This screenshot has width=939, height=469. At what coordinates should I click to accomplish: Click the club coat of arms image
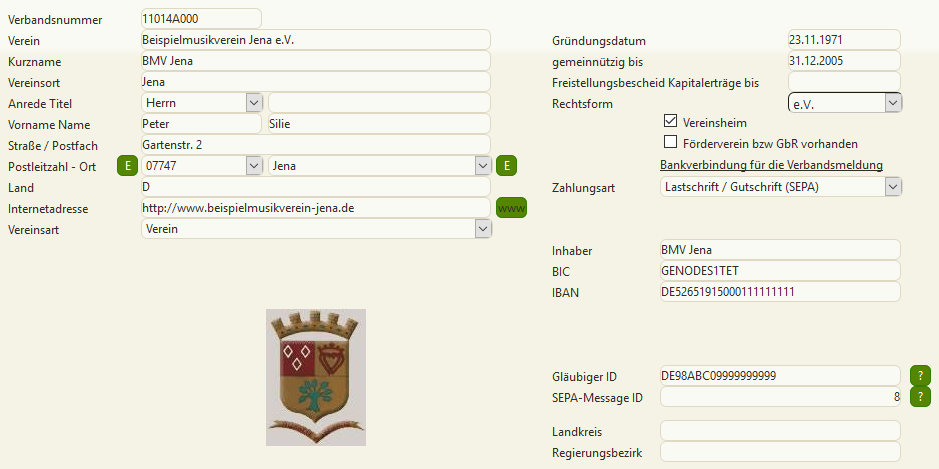pyautogui.click(x=316, y=377)
